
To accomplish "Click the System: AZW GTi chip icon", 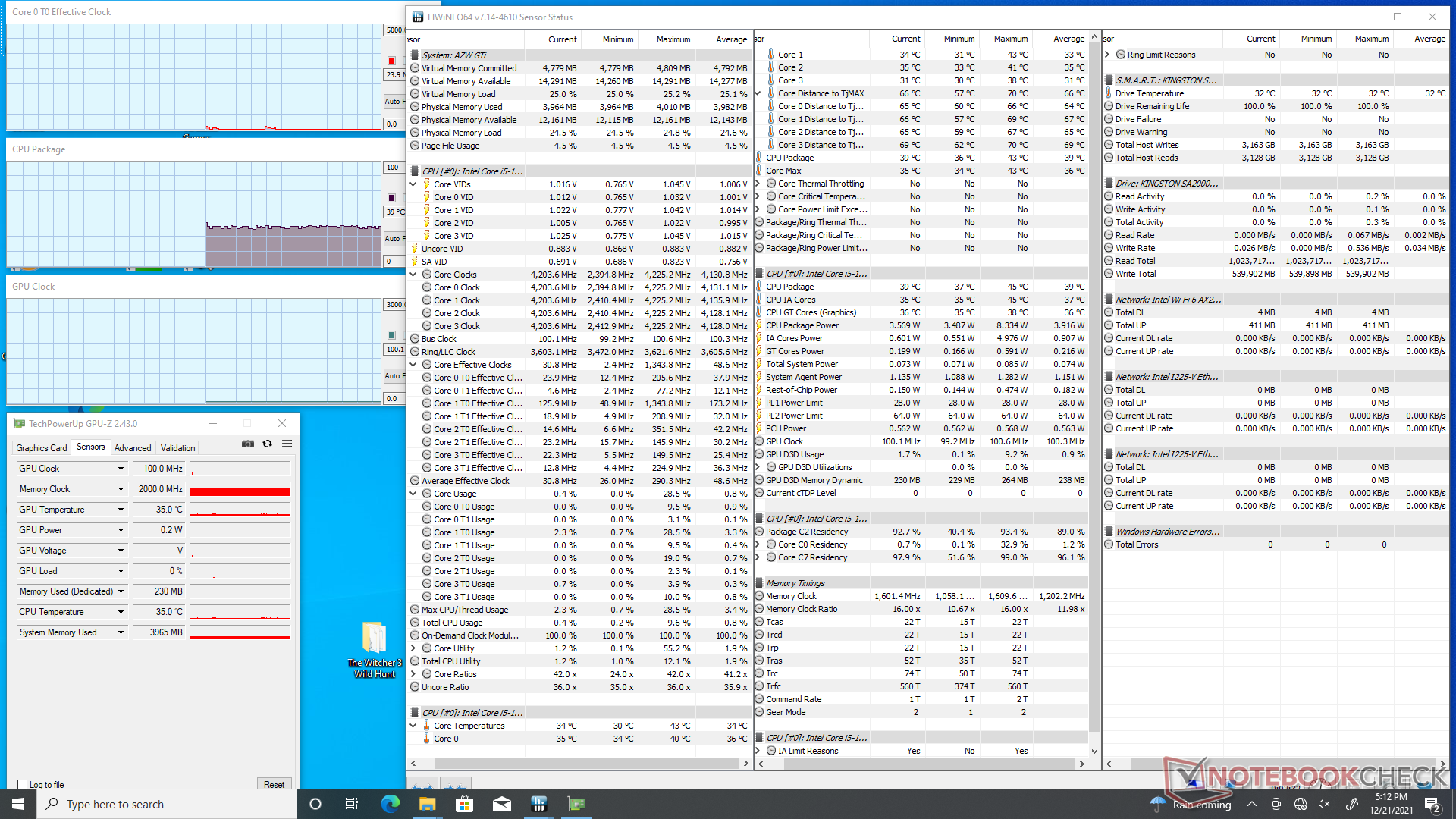I will 415,55.
